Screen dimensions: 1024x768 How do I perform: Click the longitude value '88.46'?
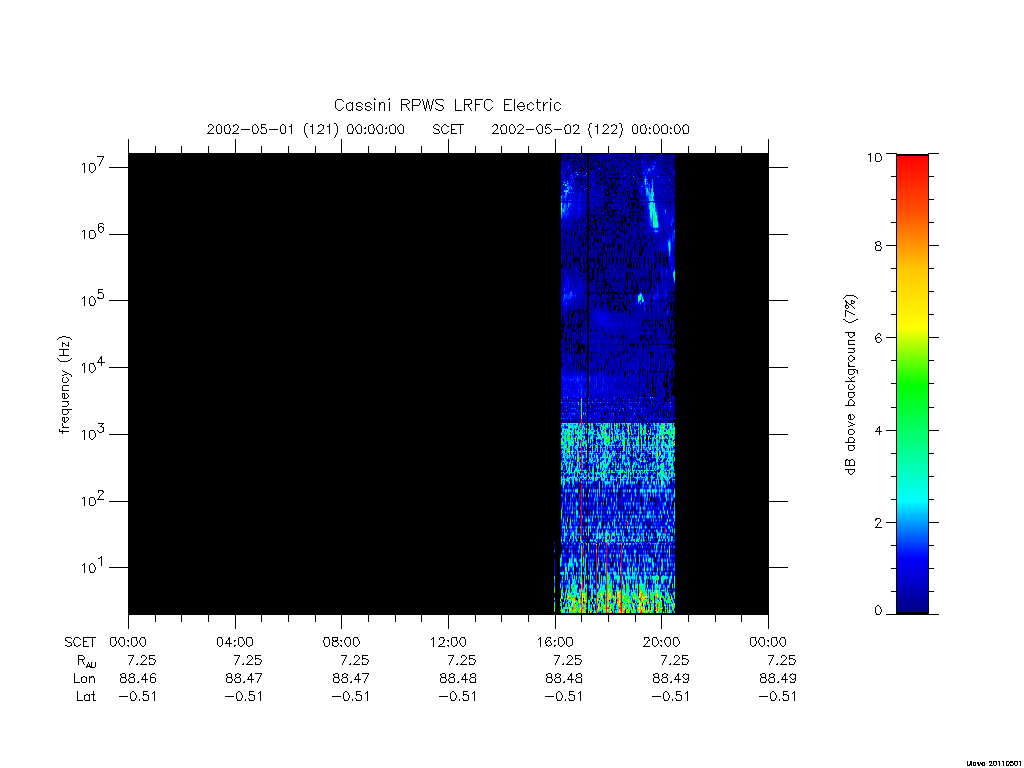click(138, 679)
